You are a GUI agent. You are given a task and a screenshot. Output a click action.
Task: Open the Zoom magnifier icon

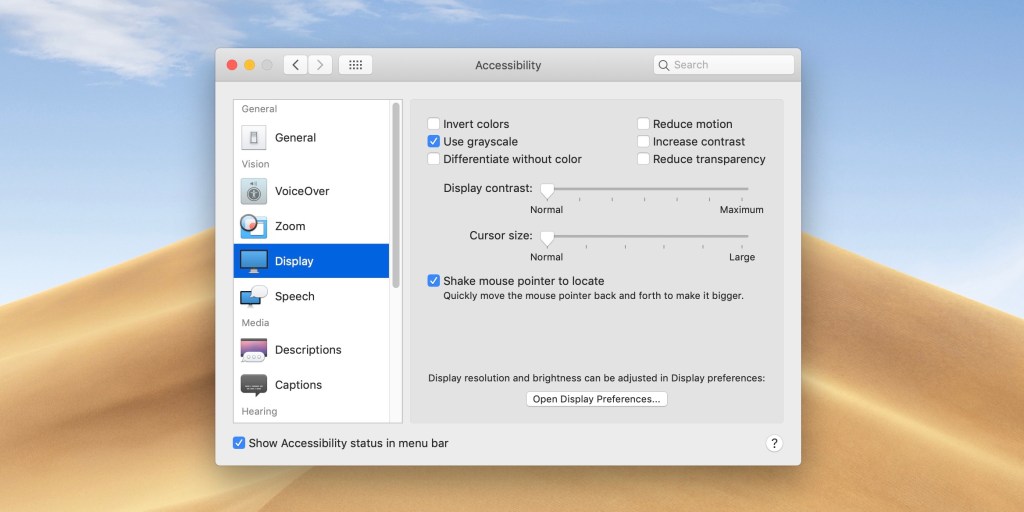click(x=254, y=226)
